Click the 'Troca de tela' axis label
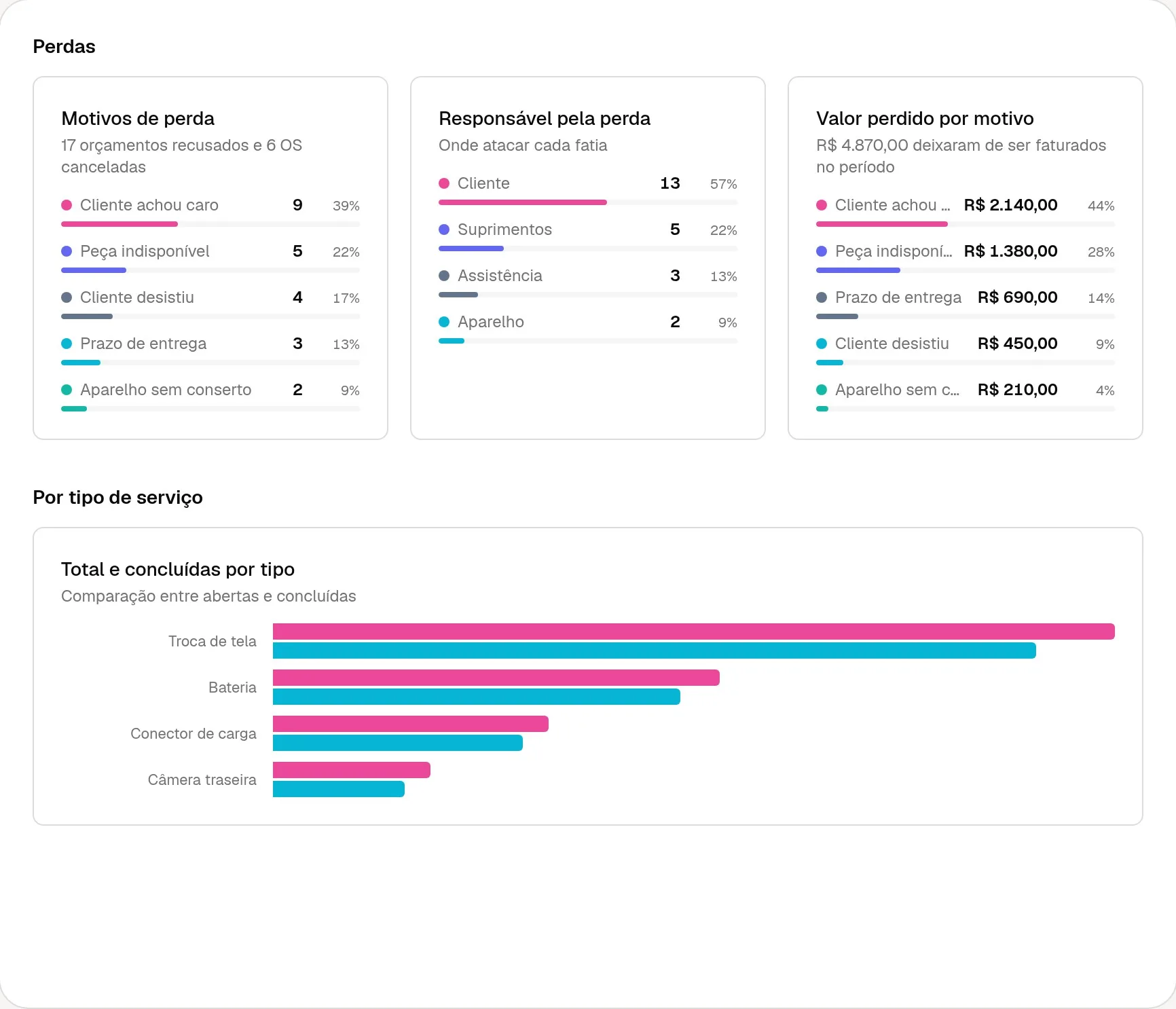 (213, 641)
